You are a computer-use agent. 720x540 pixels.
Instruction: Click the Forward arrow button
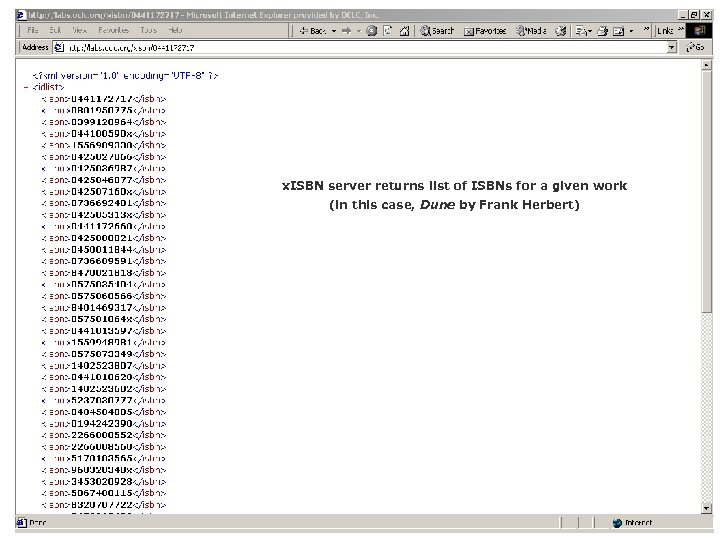[347, 31]
